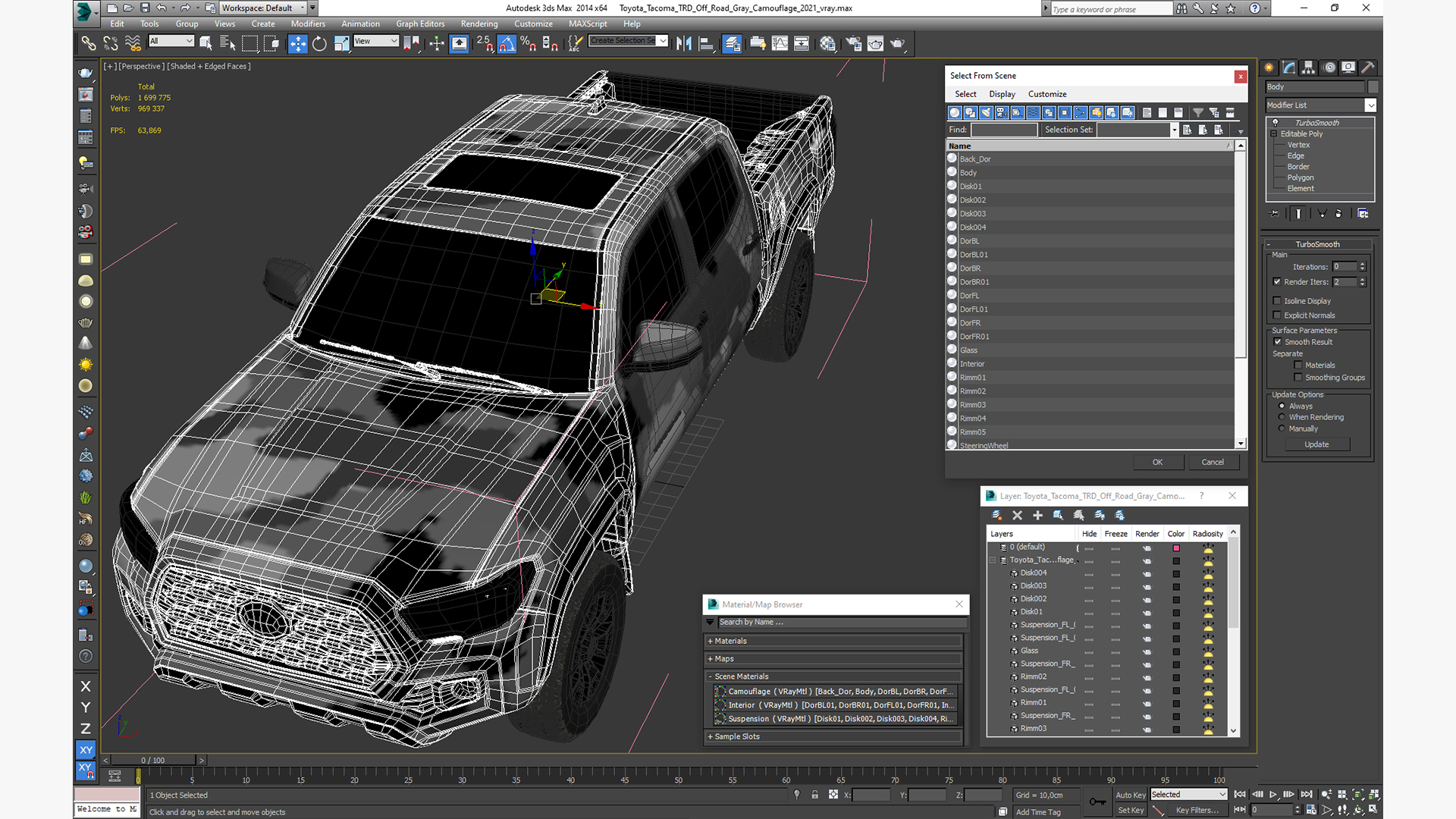Open the Material Editor from toolbar
The width and height of the screenshot is (1456, 819).
pyautogui.click(x=827, y=43)
